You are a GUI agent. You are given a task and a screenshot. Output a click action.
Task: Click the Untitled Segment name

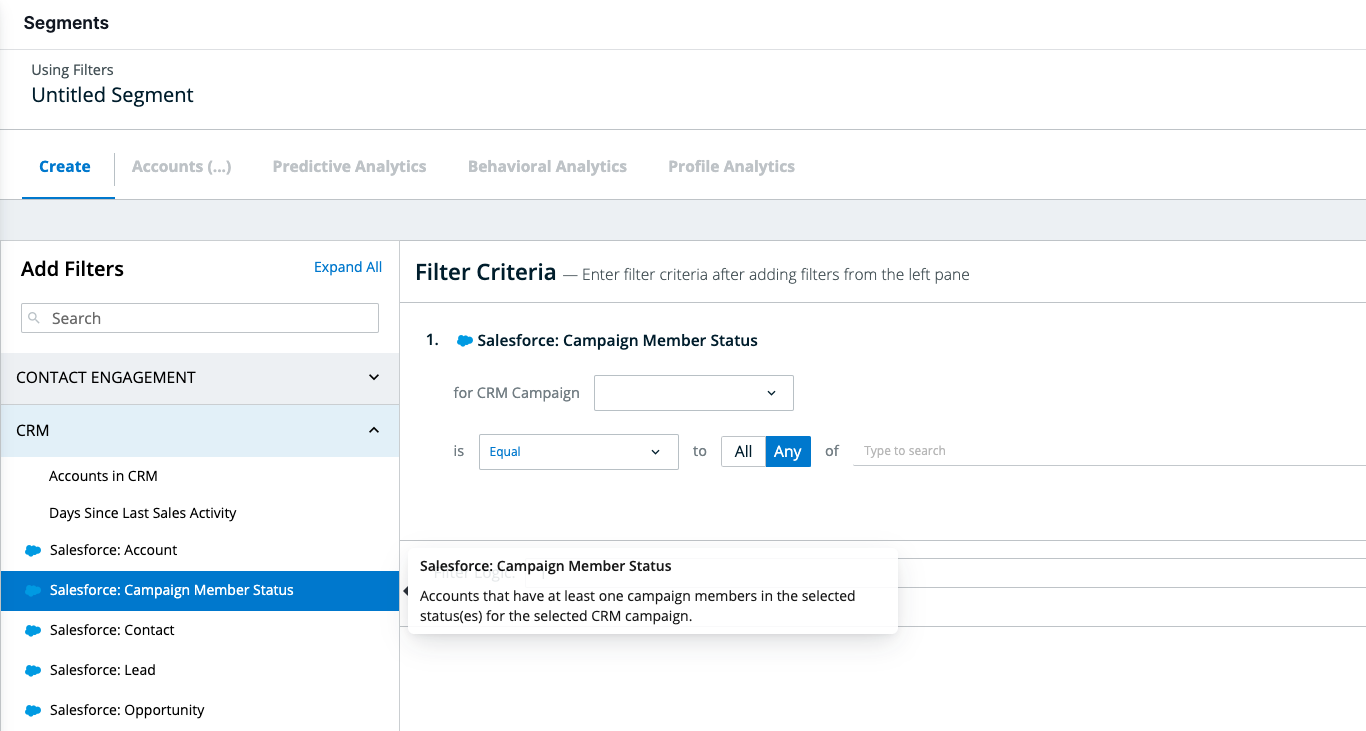coord(113,95)
